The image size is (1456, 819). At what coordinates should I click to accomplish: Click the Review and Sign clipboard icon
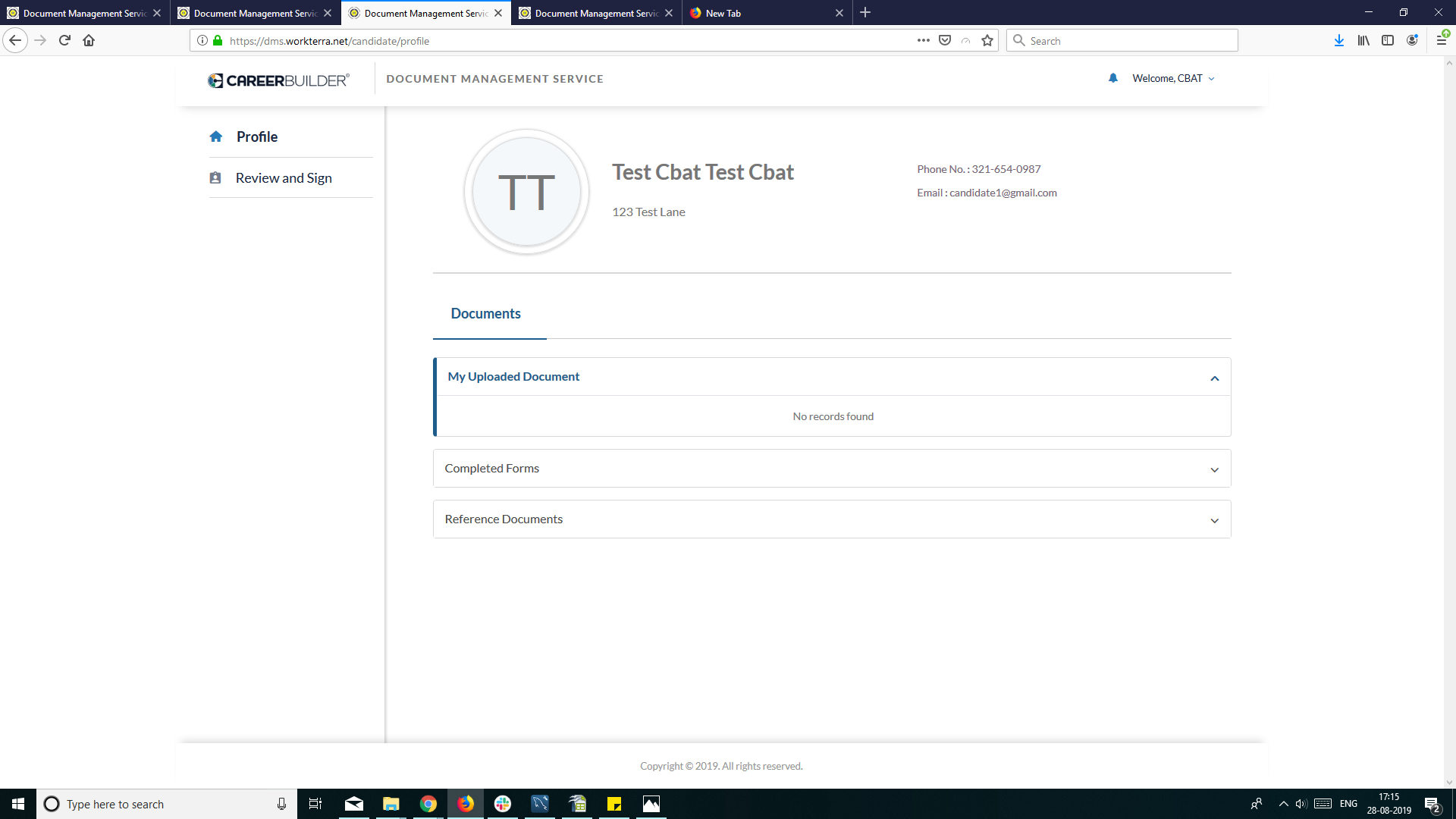click(215, 177)
